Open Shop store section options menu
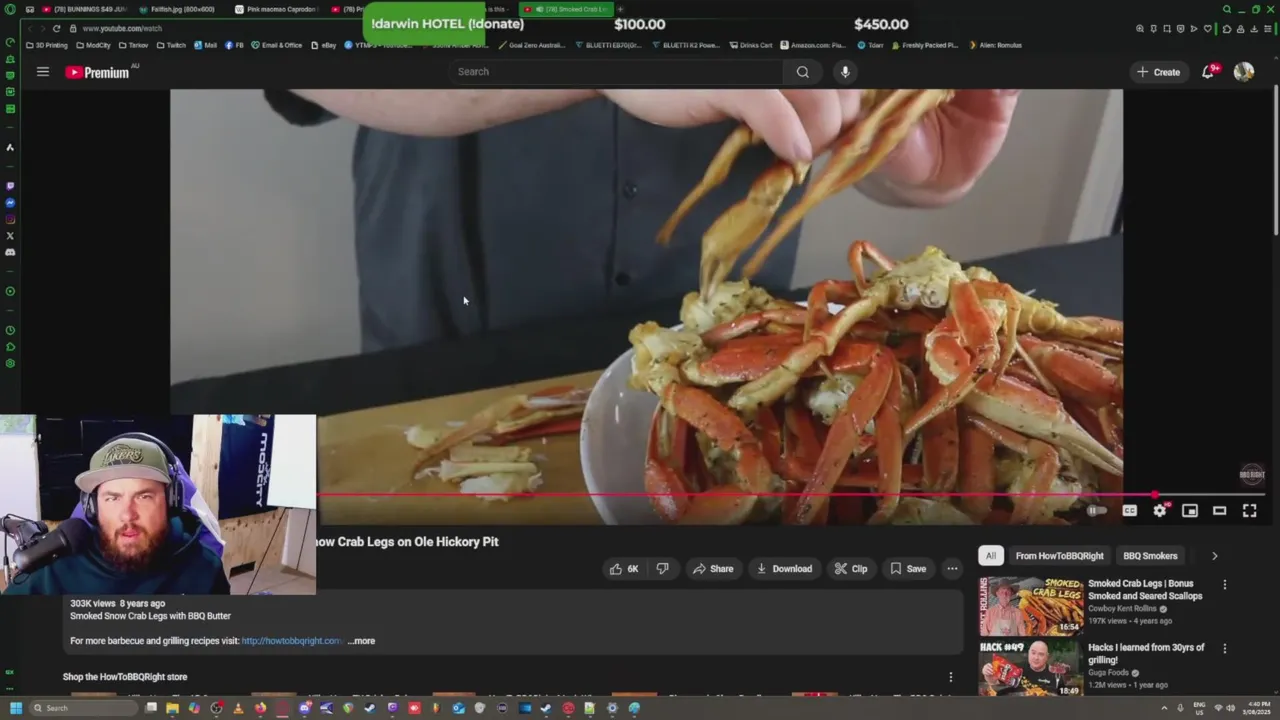This screenshot has width=1280, height=720. (951, 677)
